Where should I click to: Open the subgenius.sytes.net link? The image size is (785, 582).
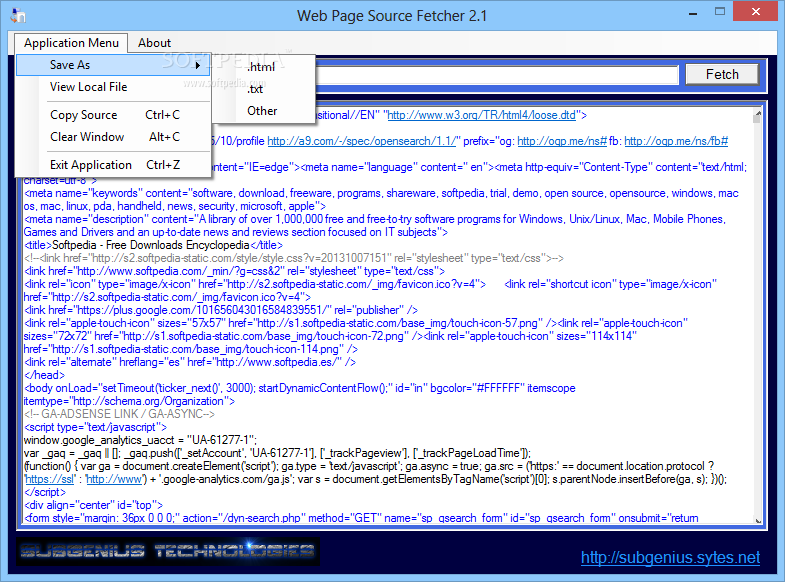(x=670, y=557)
